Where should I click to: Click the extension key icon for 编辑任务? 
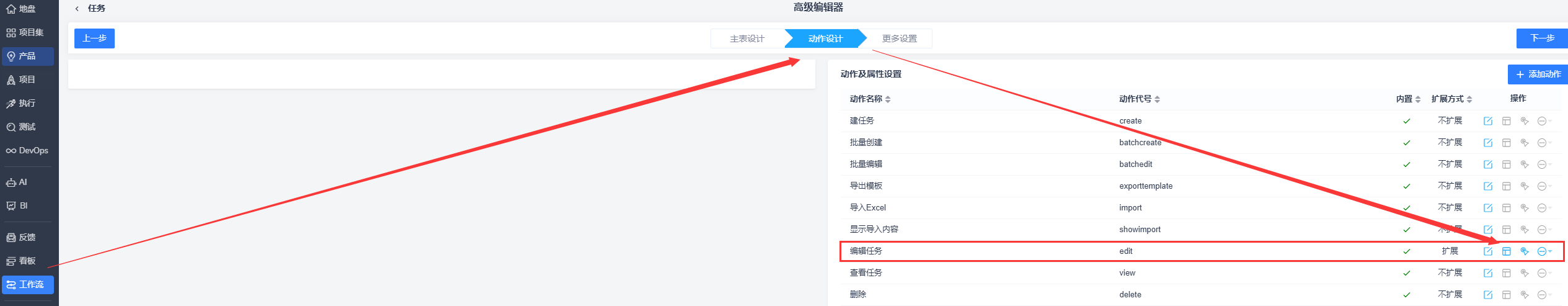click(1525, 251)
